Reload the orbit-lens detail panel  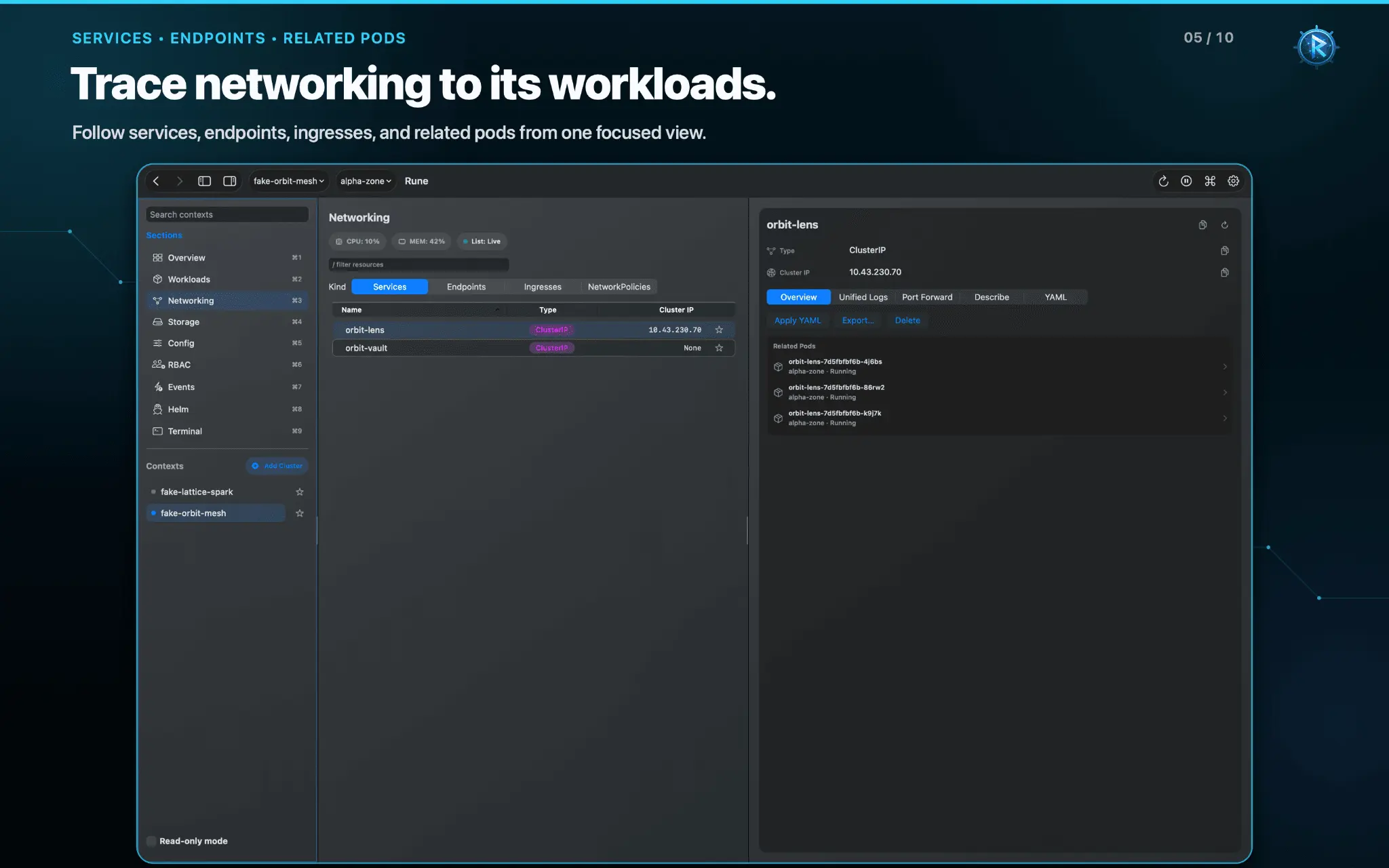click(x=1225, y=225)
